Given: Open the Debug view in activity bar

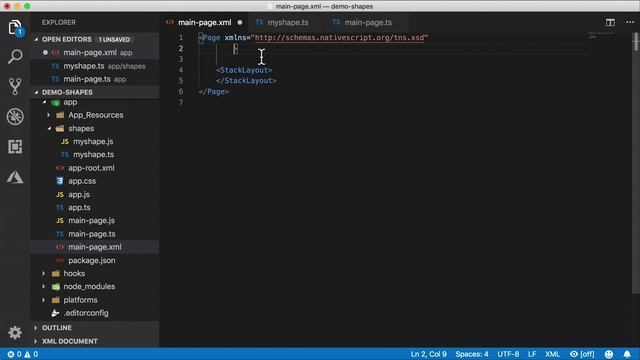Looking at the screenshot, I should (x=15, y=117).
